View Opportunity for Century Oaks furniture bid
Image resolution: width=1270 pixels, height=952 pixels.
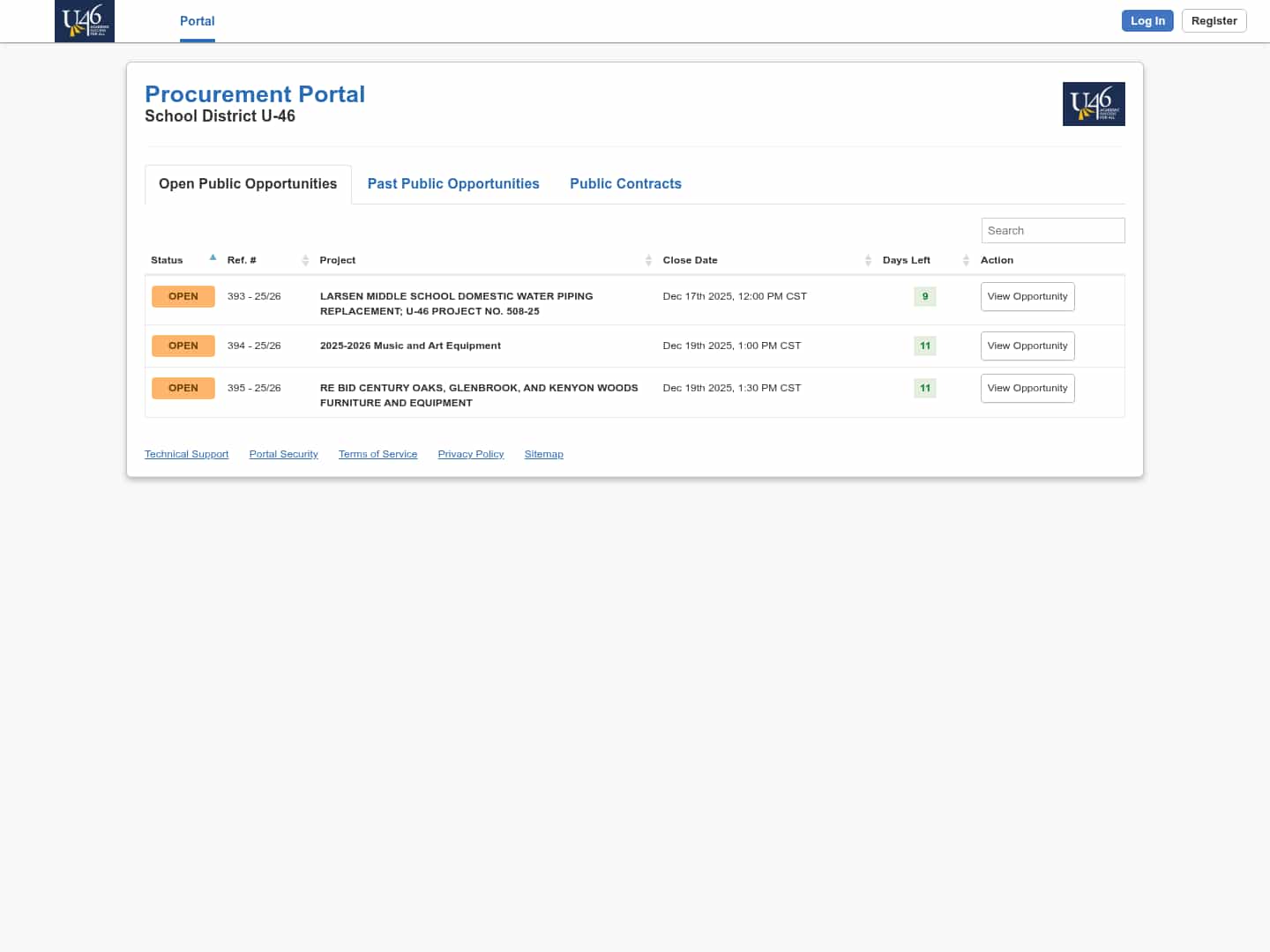pos(1027,388)
